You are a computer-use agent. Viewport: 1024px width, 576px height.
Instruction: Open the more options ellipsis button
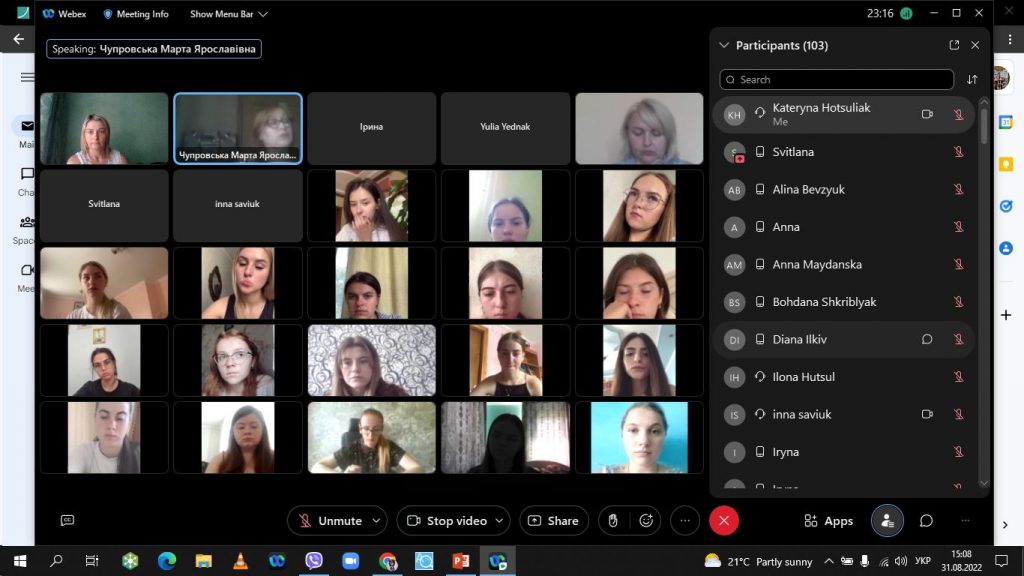tap(684, 521)
